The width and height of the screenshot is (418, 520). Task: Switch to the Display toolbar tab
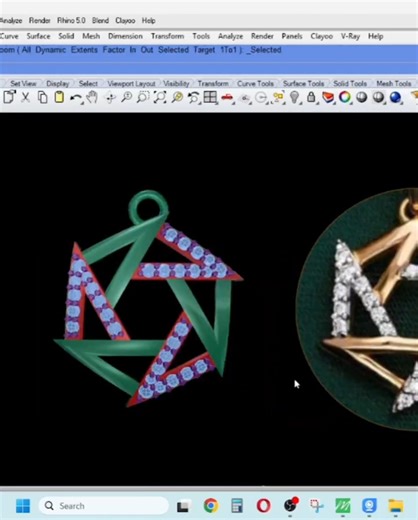[x=58, y=83]
